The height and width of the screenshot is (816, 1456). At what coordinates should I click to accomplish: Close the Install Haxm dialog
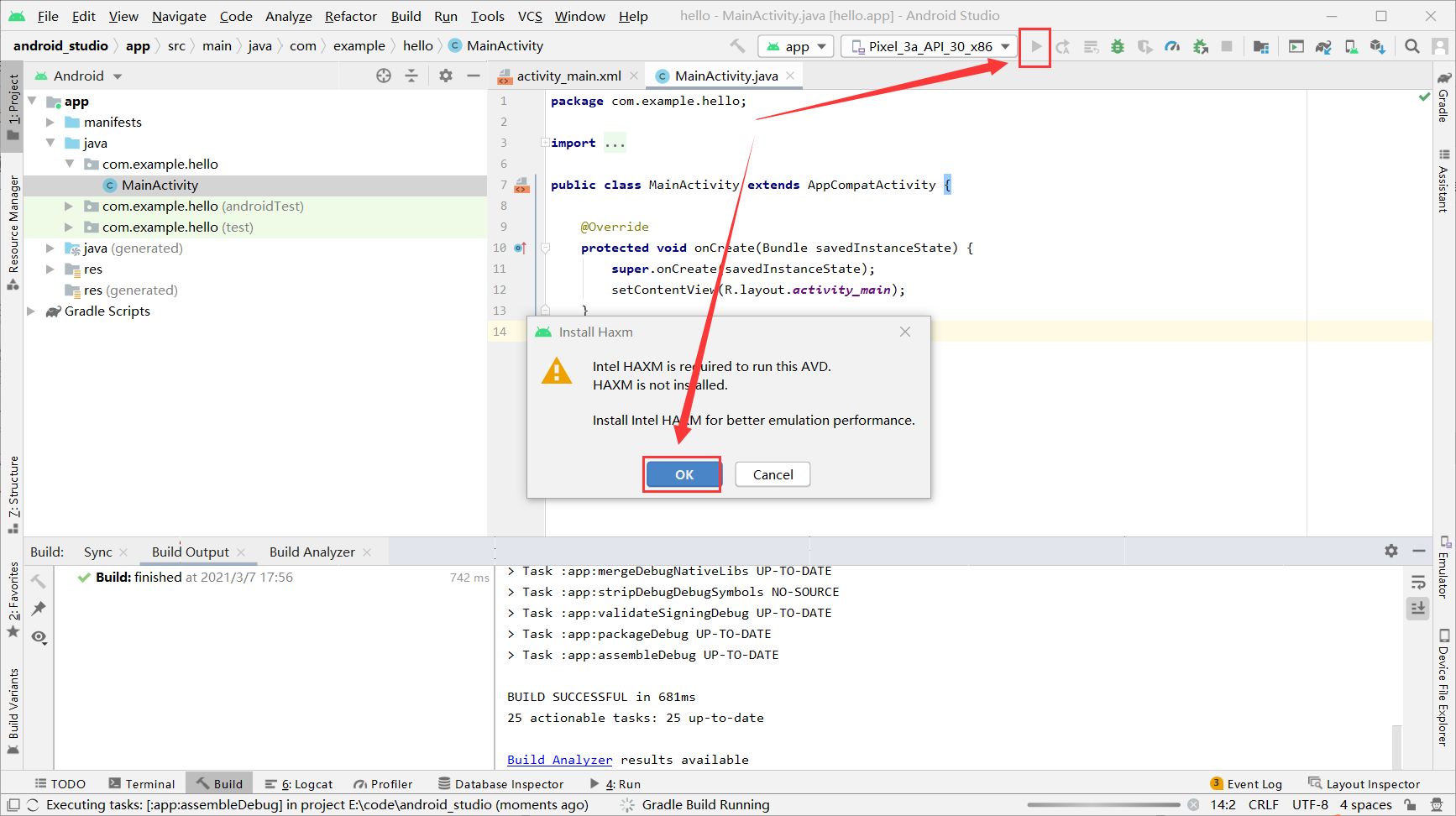(x=904, y=332)
